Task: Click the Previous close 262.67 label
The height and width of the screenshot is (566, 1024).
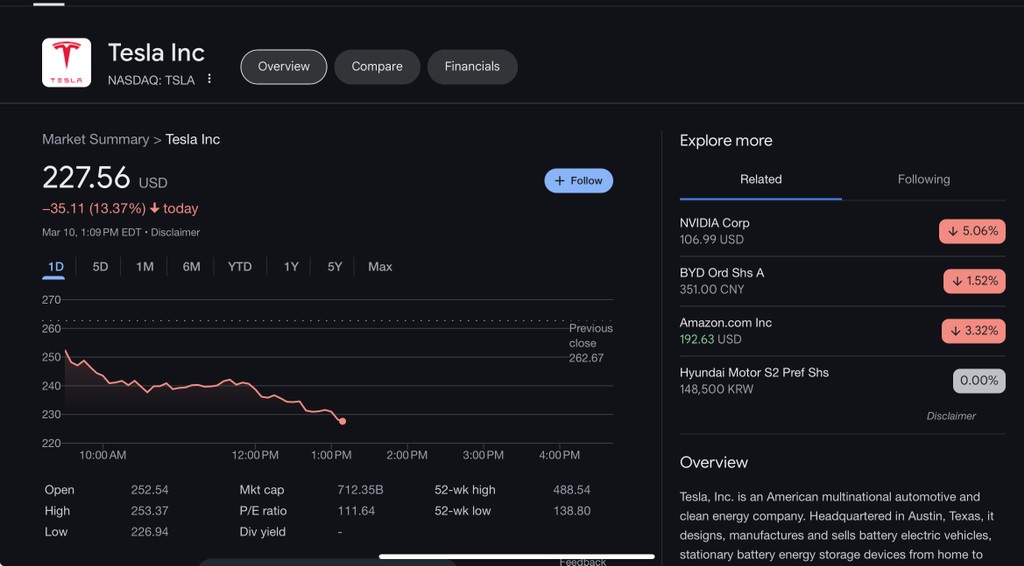Action: pos(590,343)
